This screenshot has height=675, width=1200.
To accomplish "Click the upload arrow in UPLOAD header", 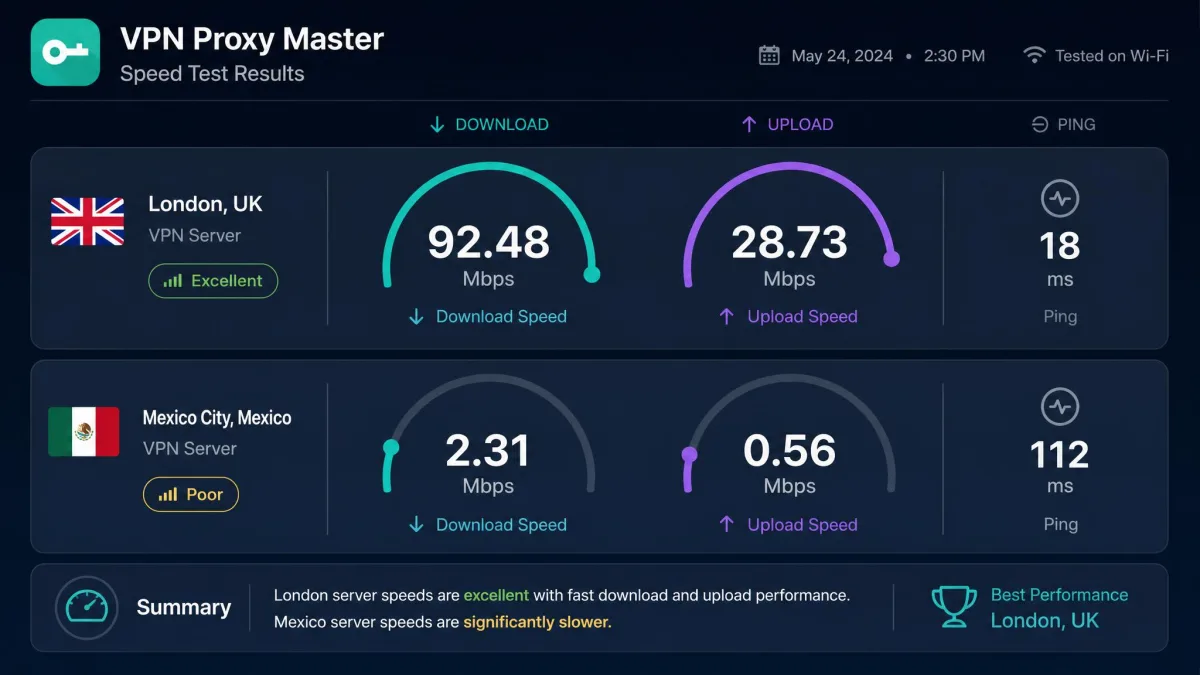I will 748,125.
